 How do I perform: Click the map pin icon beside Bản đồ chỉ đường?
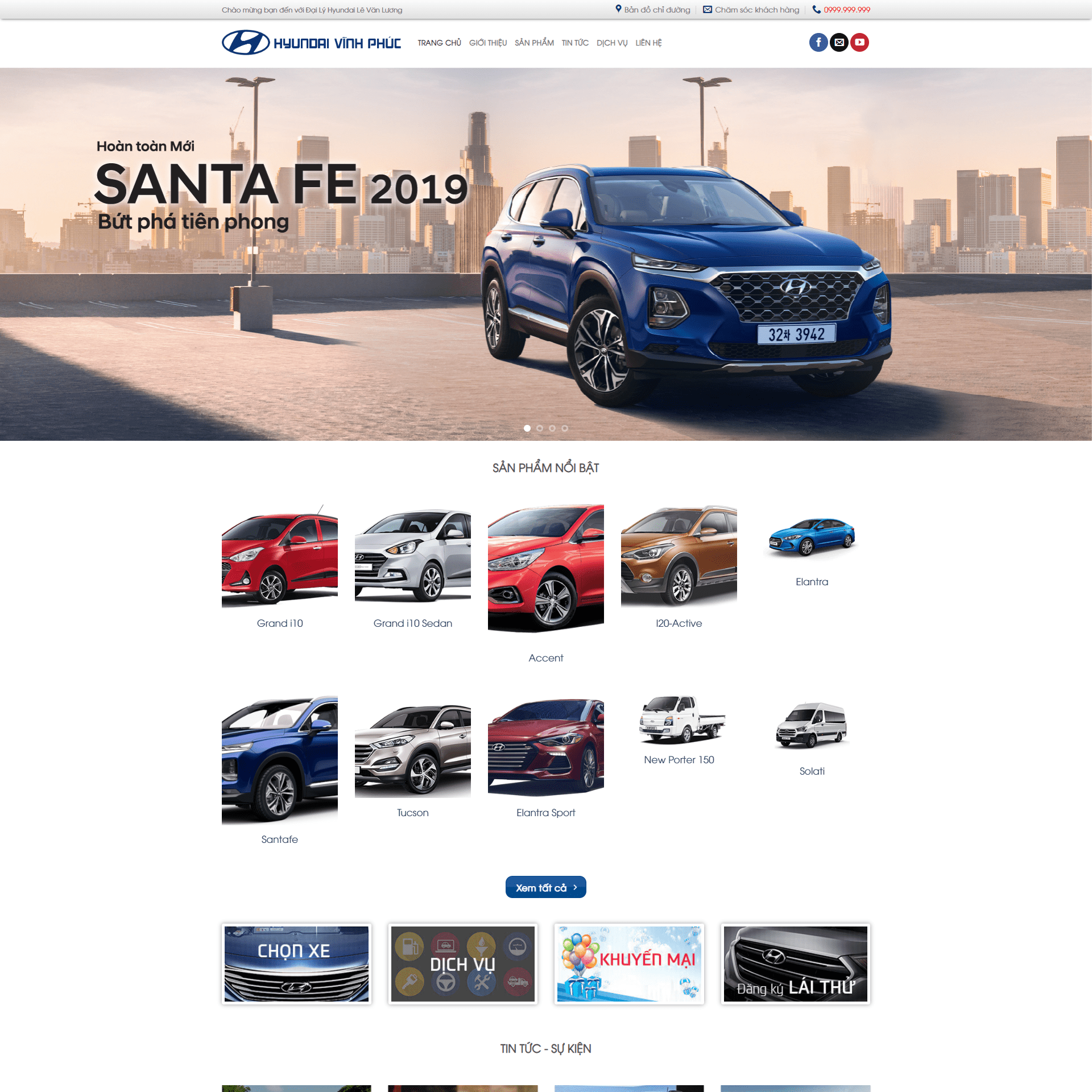click(618, 9)
